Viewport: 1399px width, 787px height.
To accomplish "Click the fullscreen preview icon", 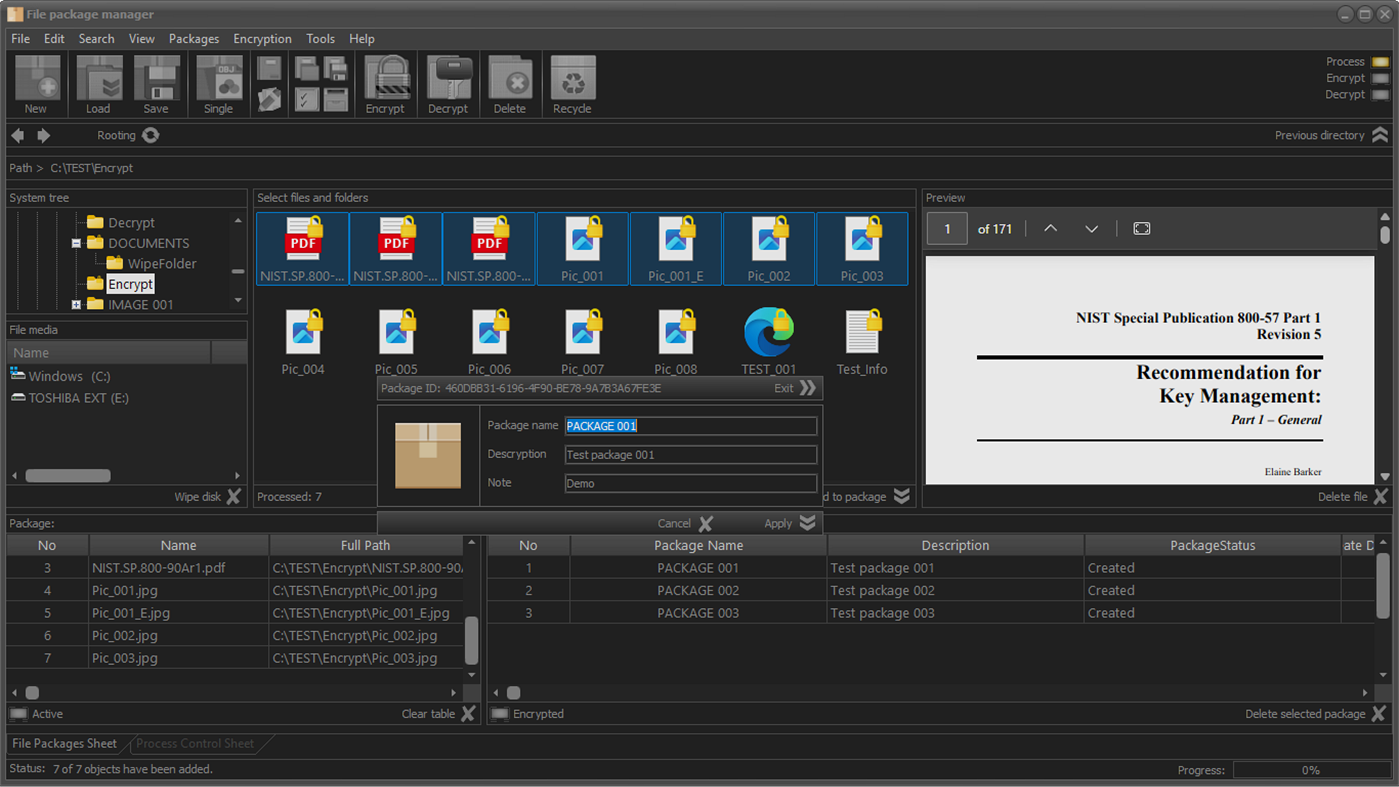I will pos(1141,228).
